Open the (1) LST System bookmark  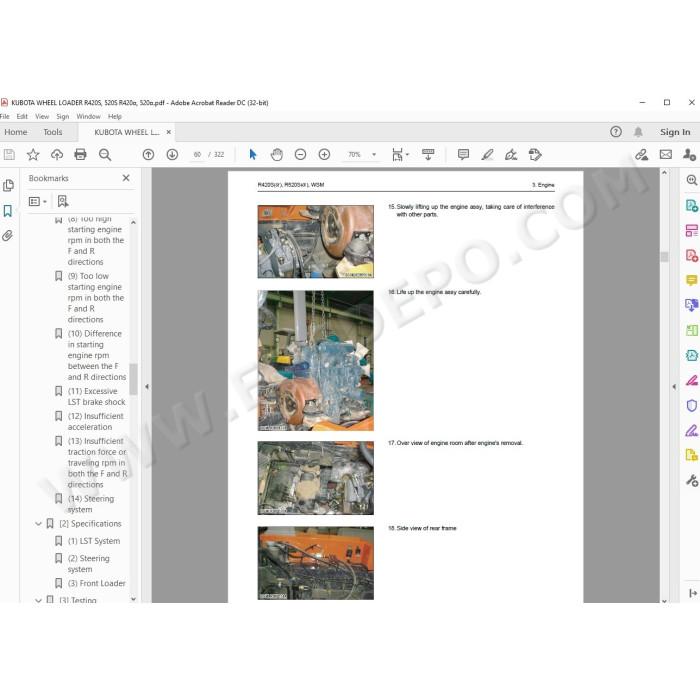tap(94, 541)
